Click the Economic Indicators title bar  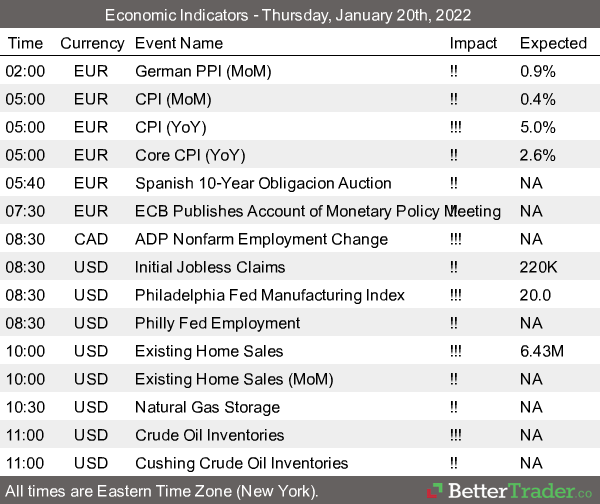coord(300,16)
